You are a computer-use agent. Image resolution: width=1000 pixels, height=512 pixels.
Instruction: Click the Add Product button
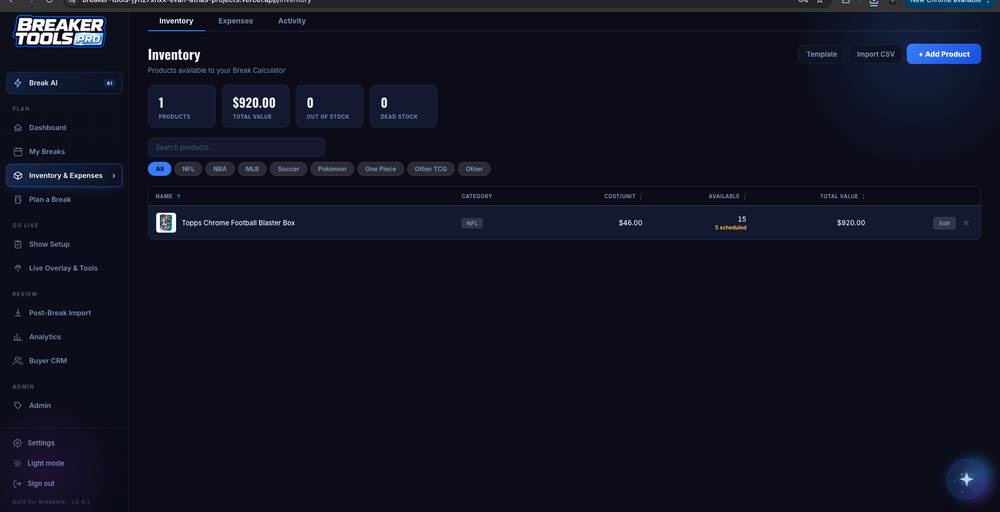[944, 54]
